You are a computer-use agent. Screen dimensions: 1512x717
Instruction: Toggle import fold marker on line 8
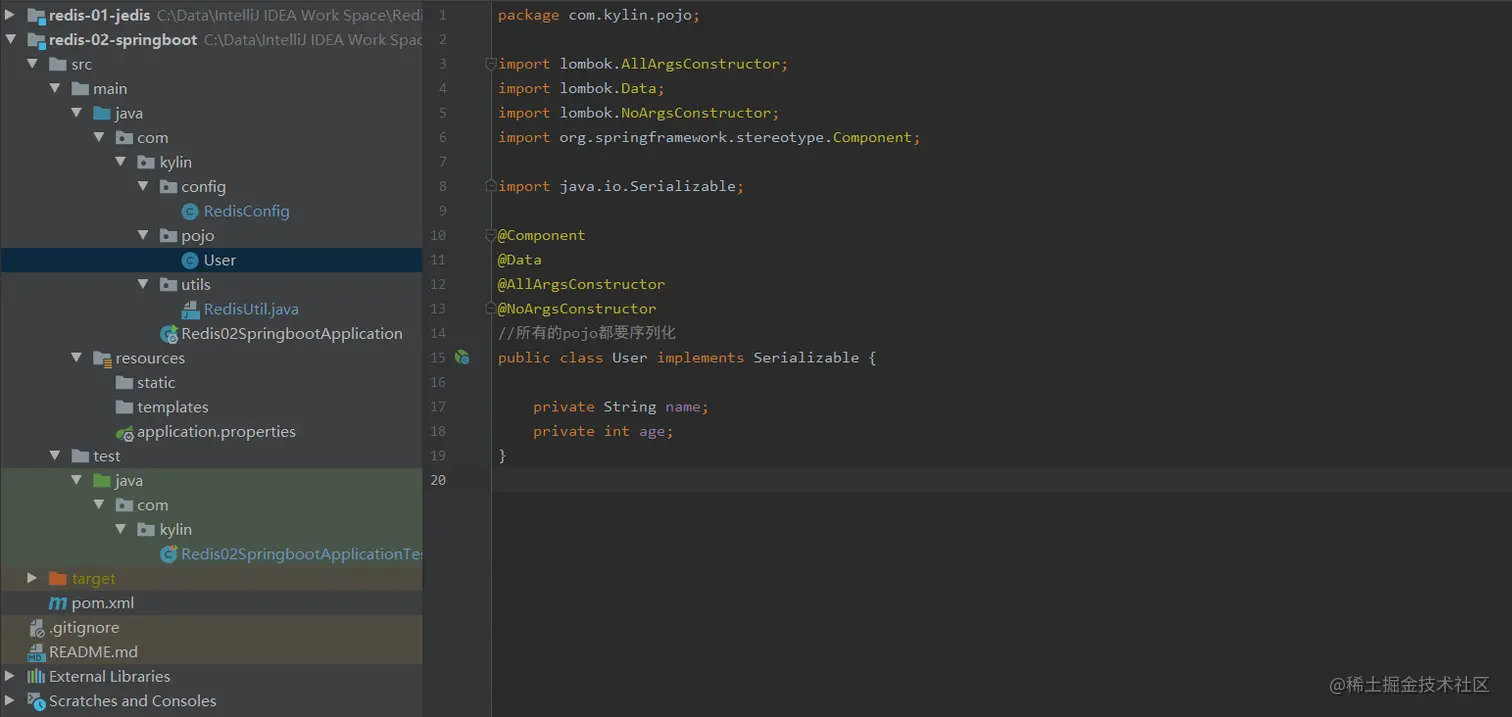coord(491,186)
